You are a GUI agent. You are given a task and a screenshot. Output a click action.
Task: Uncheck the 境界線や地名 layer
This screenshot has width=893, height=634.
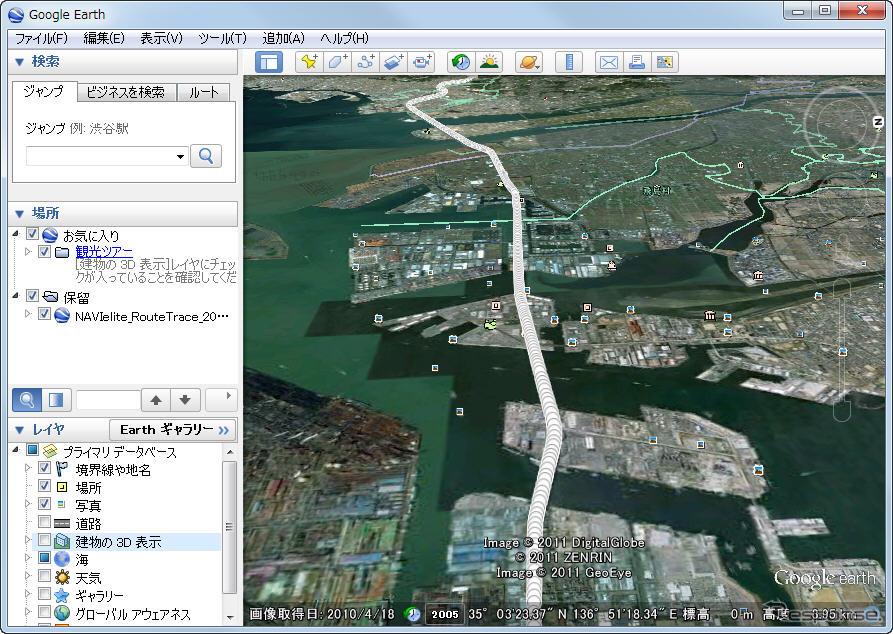pos(44,469)
